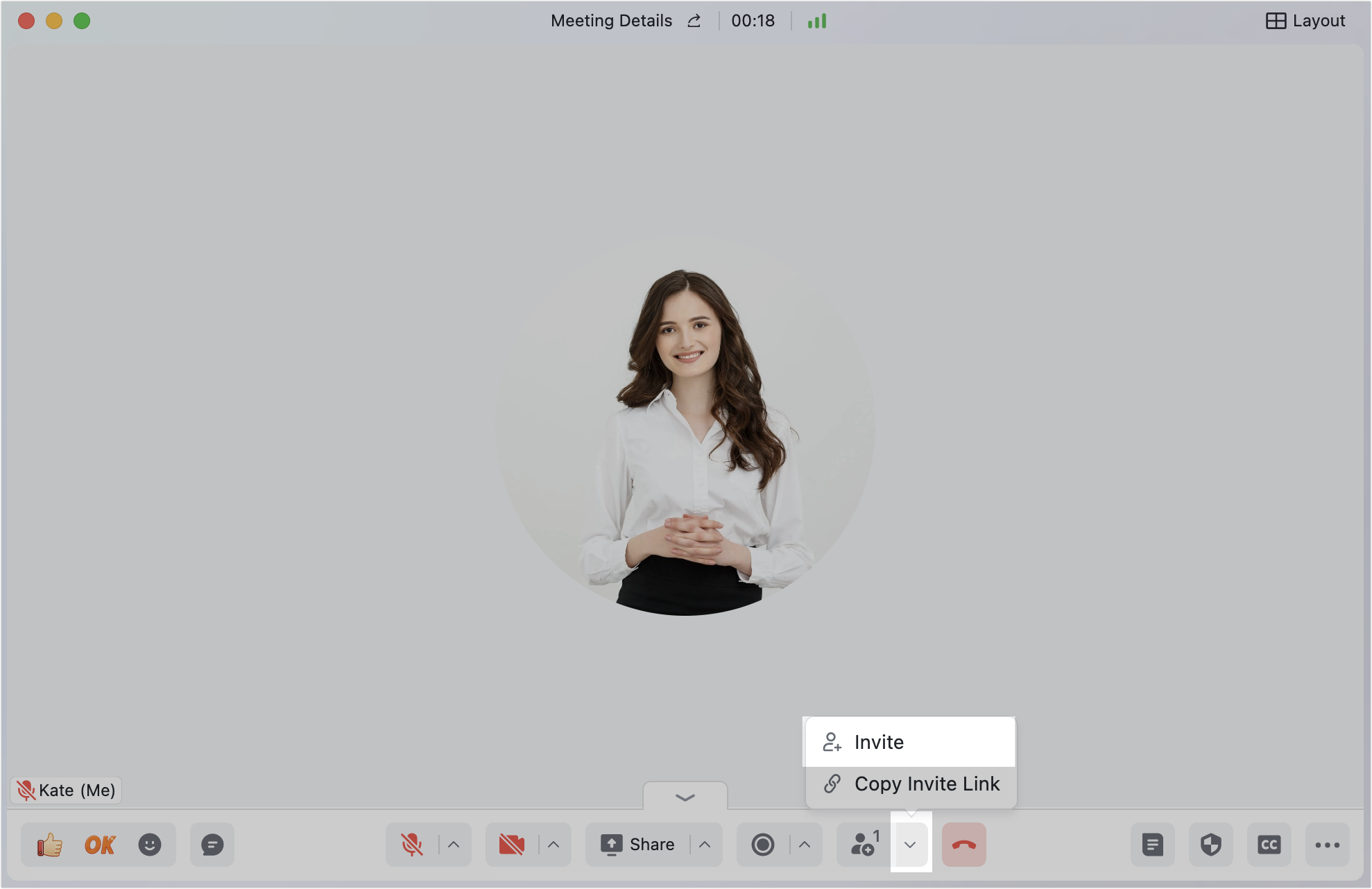Click the Share screen button
1372x889 pixels.
[637, 845]
